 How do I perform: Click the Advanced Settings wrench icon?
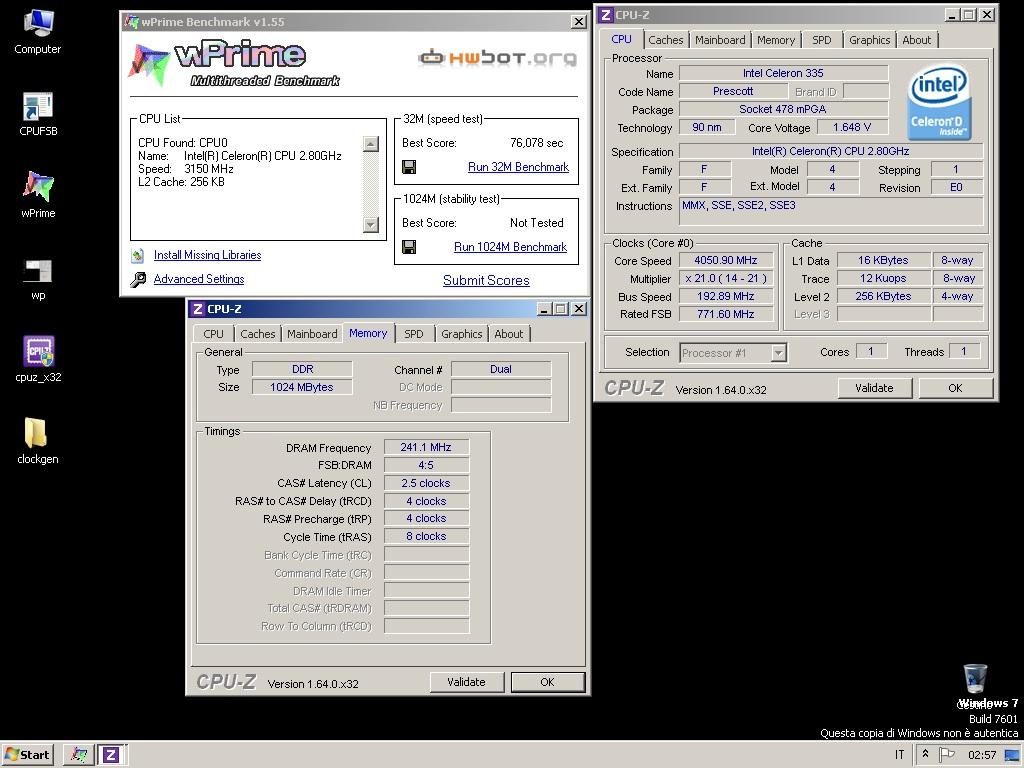point(138,280)
